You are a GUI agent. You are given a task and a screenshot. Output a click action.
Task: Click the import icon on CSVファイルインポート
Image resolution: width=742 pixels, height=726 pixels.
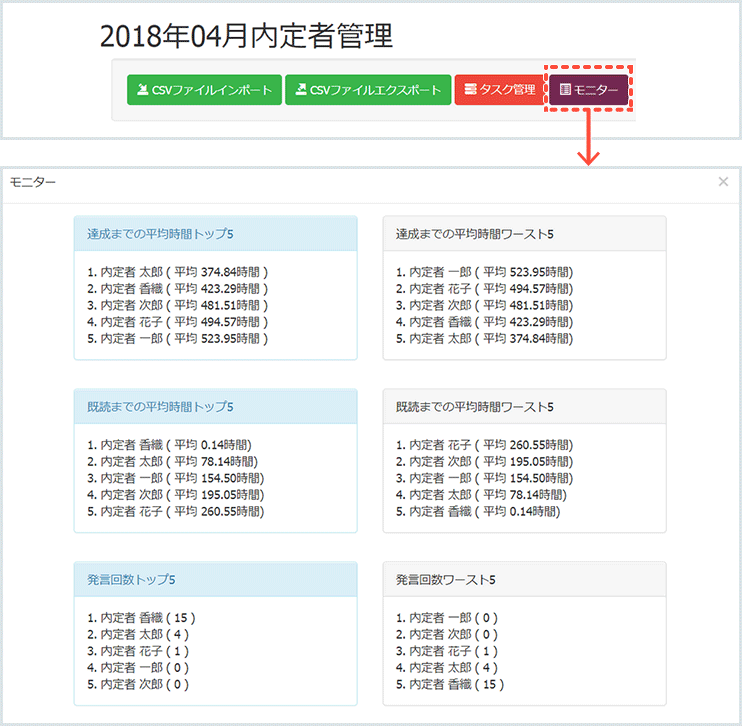(144, 90)
